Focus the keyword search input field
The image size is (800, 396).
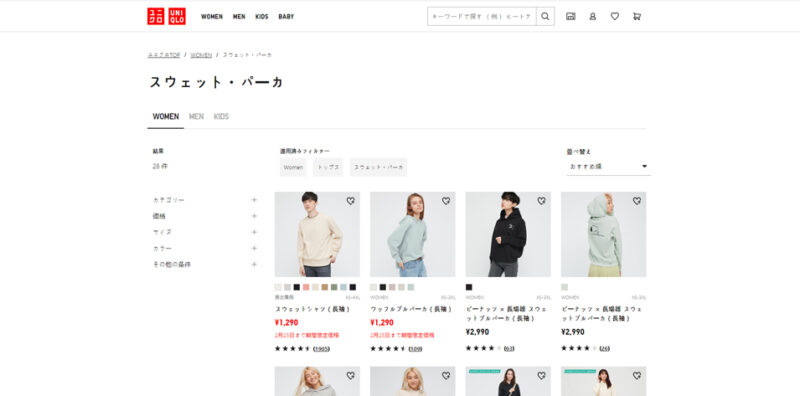pyautogui.click(x=482, y=16)
